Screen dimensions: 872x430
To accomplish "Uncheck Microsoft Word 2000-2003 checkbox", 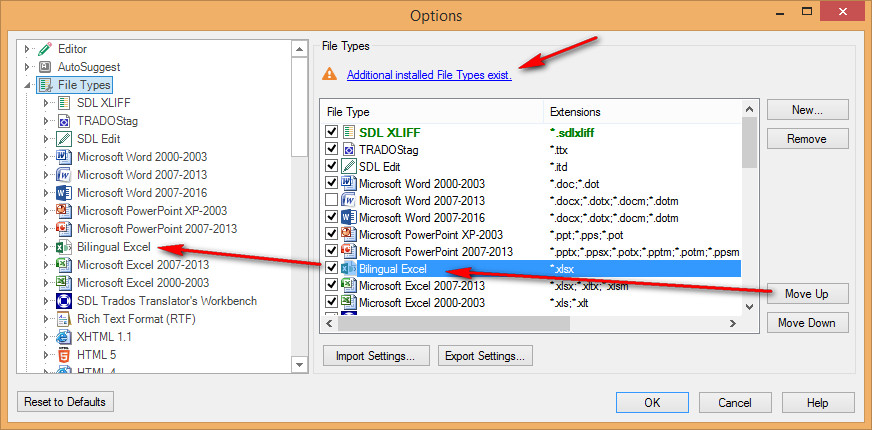I will pyautogui.click(x=331, y=183).
